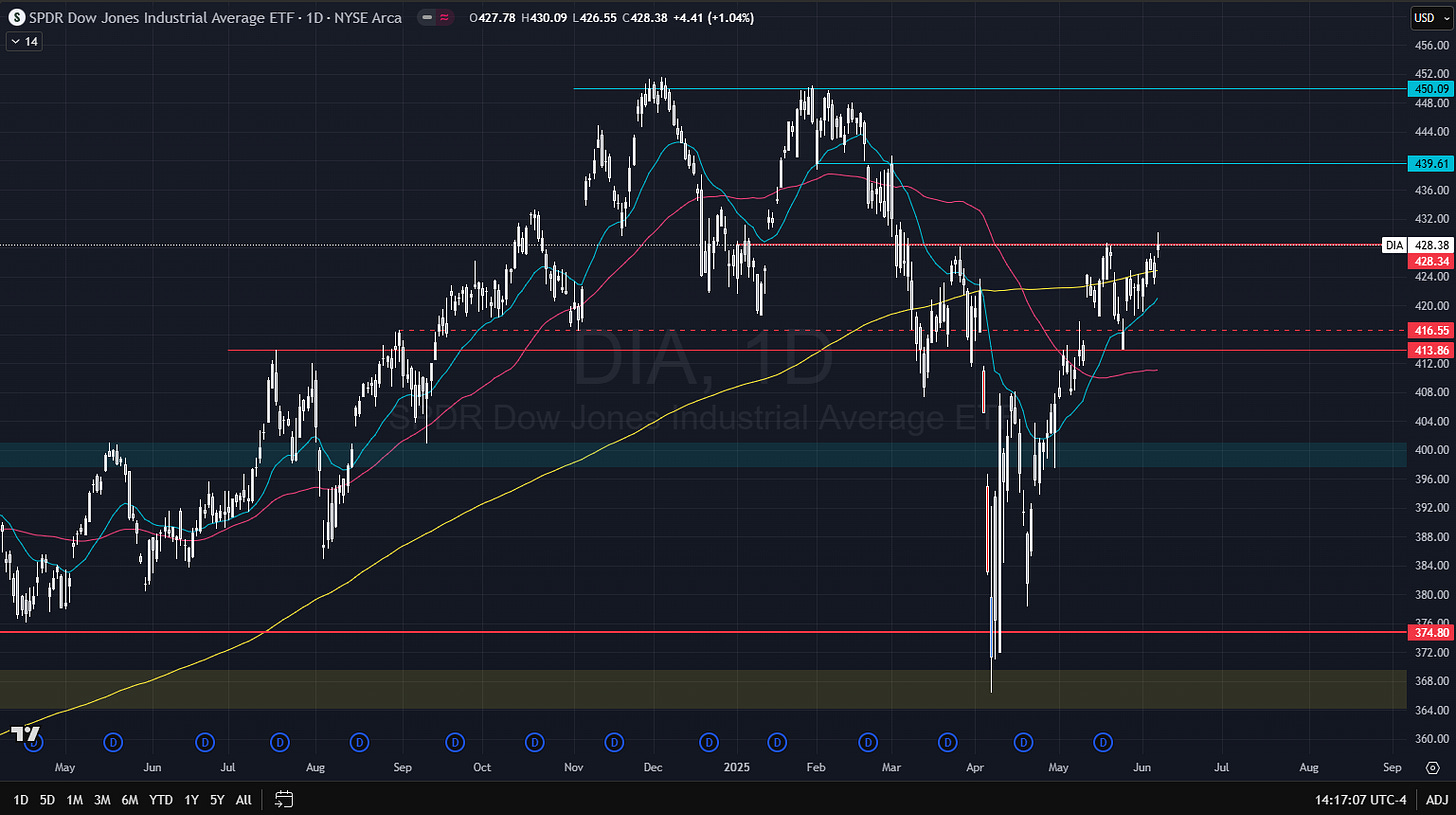Click the Oct label on time axis
The width and height of the screenshot is (1456, 815).
[x=482, y=768]
